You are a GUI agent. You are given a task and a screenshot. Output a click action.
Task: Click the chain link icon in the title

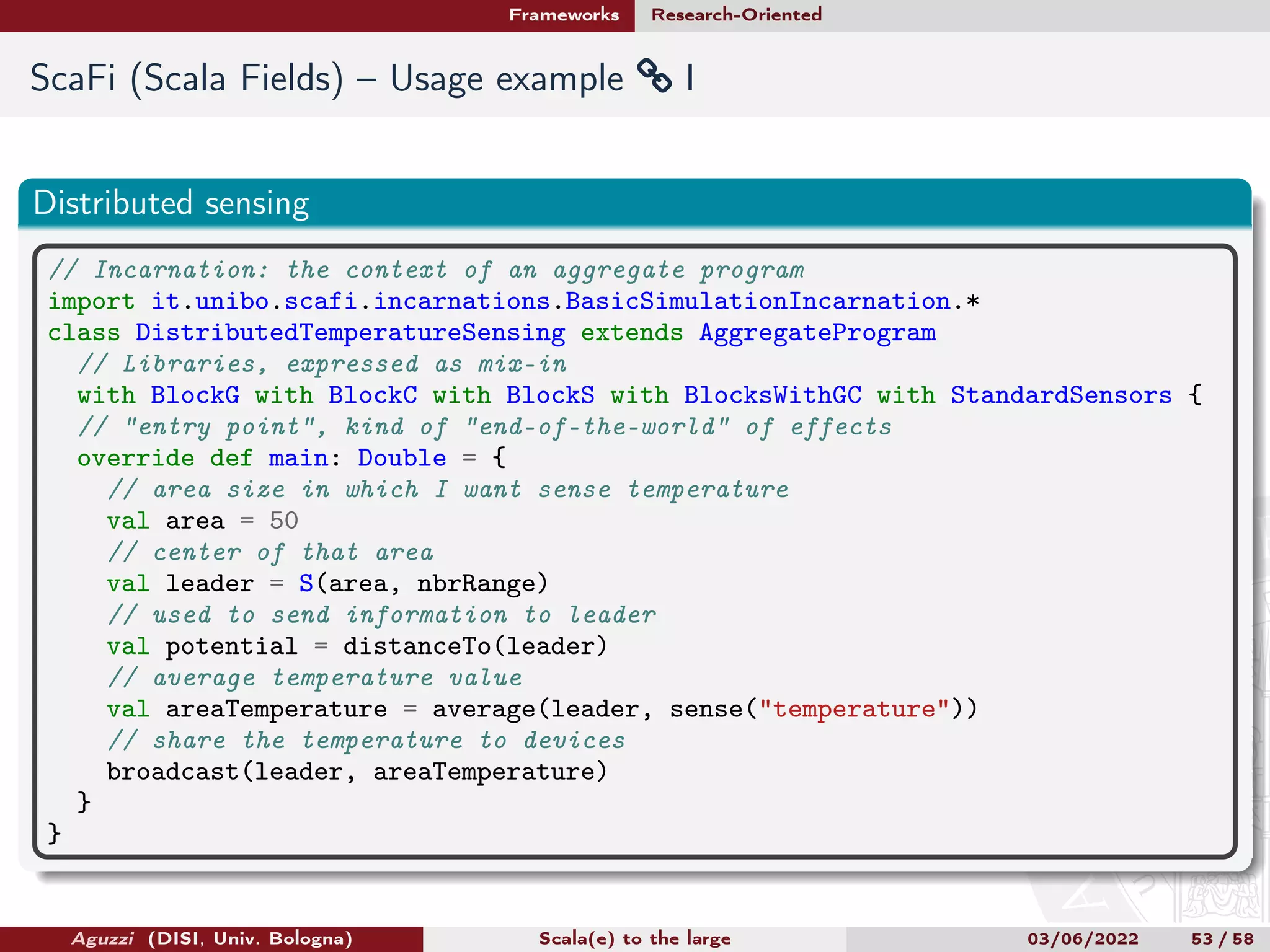pos(655,76)
